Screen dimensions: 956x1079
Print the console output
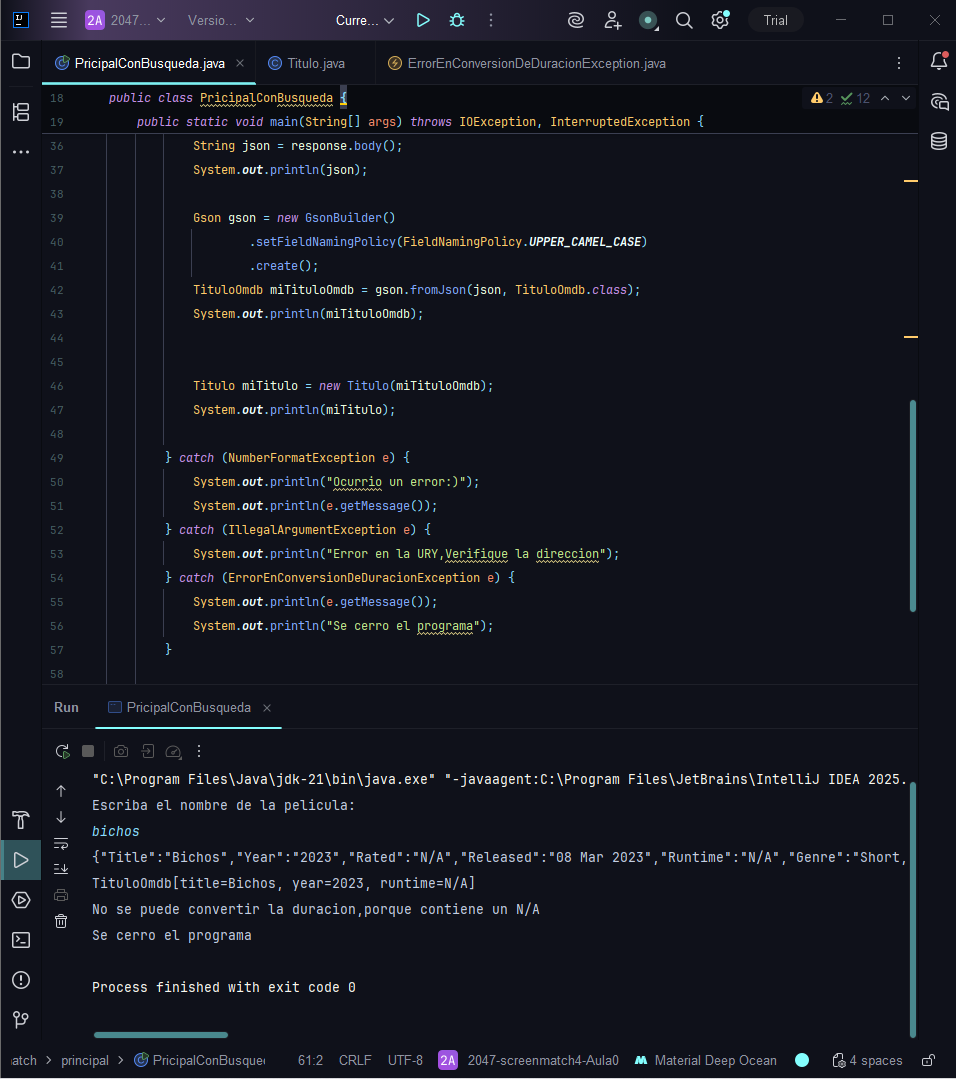coord(61,895)
